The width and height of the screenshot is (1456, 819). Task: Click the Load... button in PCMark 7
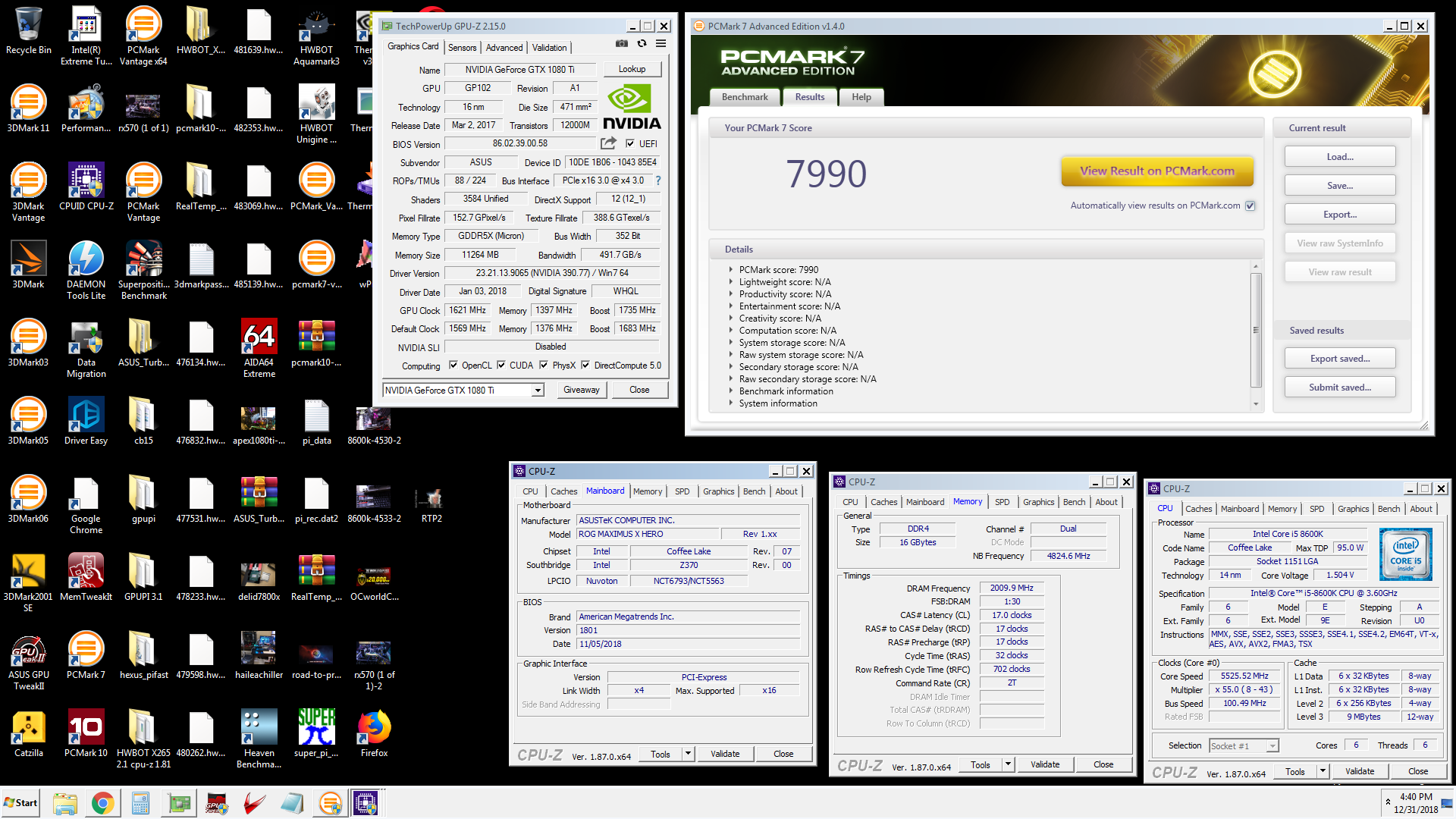(1340, 157)
